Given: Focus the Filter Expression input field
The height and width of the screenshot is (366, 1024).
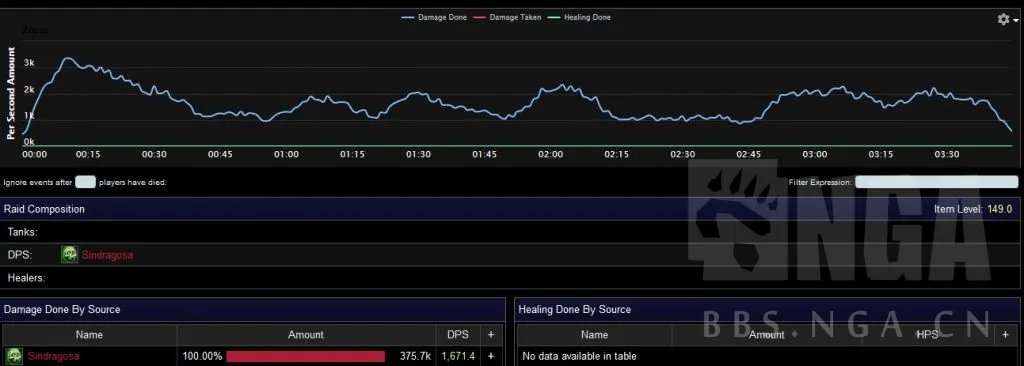Looking at the screenshot, I should click(936, 182).
